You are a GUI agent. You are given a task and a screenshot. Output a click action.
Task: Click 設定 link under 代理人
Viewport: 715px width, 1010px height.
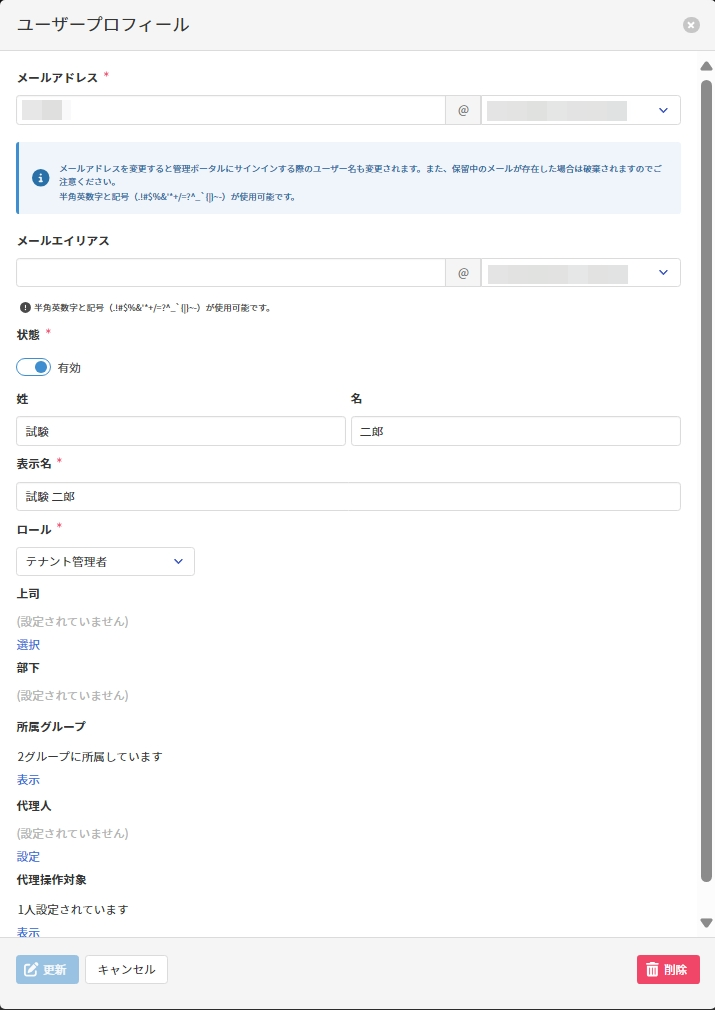coord(29,857)
